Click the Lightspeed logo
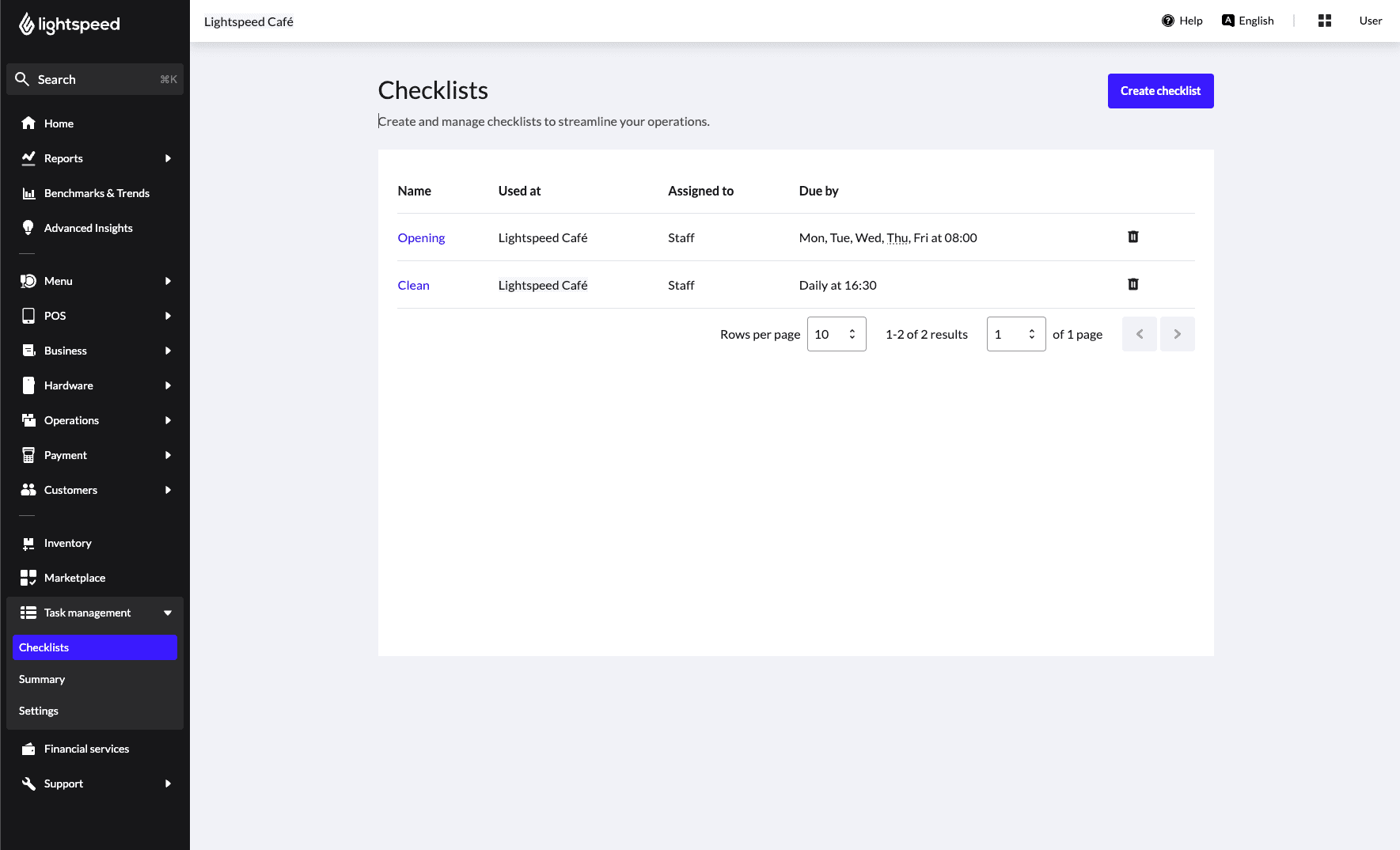Screen dimensions: 1400x850 [69, 24]
